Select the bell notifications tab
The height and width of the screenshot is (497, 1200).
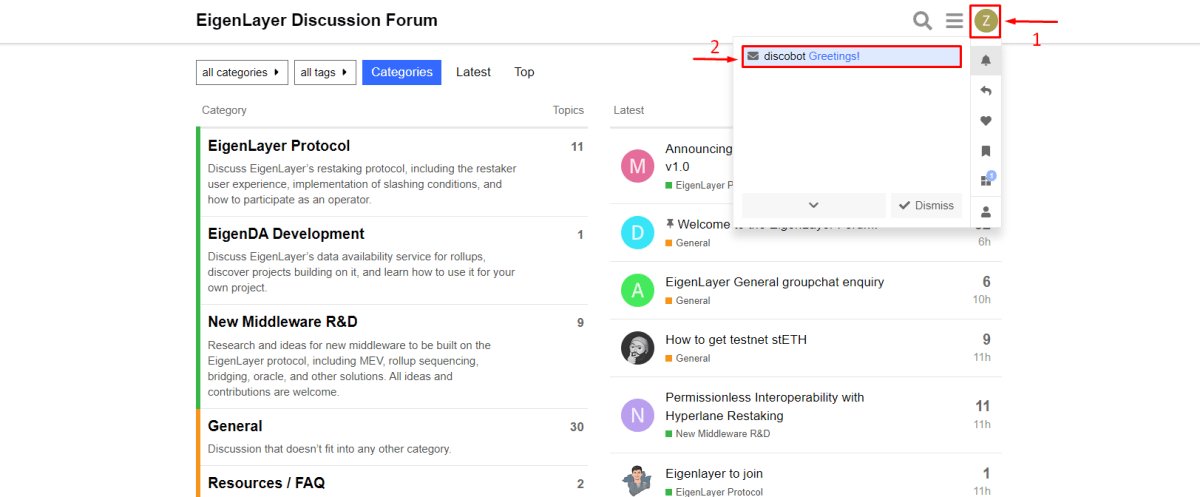(x=986, y=60)
